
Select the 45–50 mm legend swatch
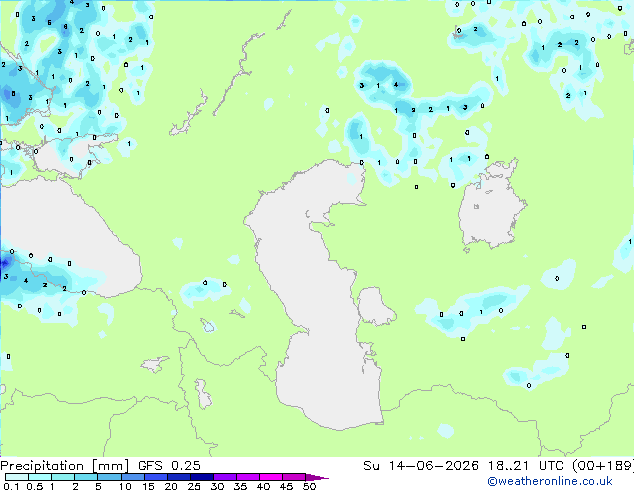294,477
